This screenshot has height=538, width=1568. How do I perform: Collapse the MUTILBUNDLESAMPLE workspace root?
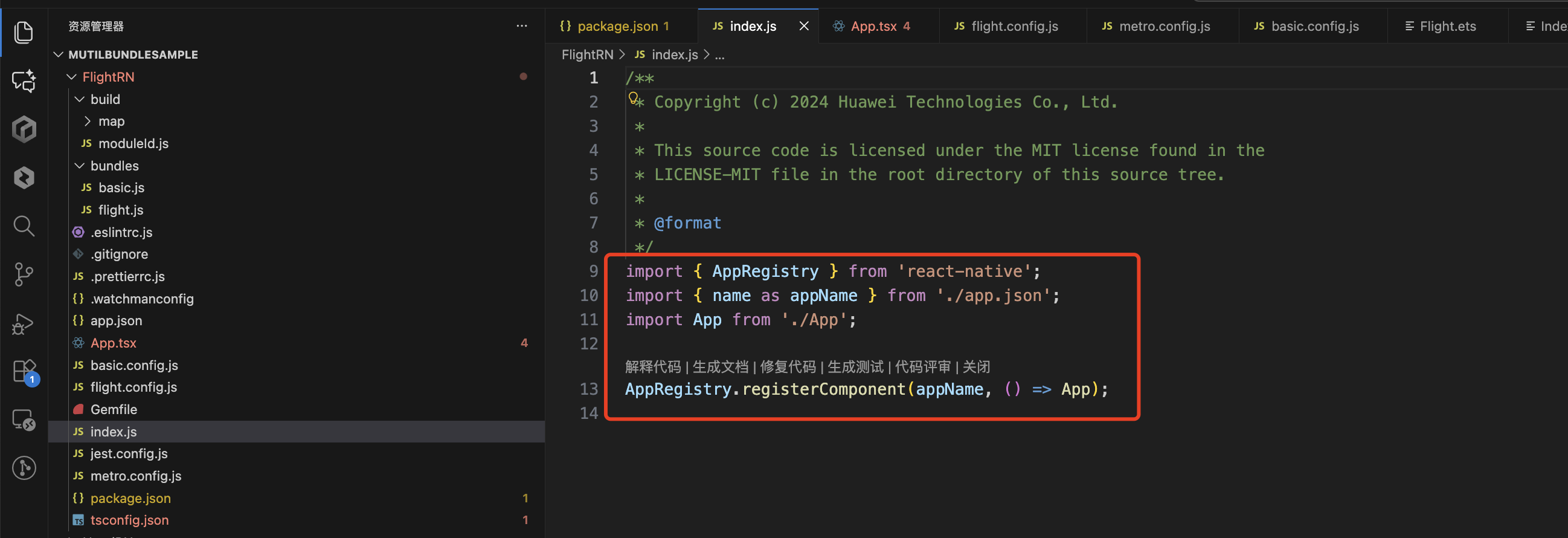coord(59,54)
